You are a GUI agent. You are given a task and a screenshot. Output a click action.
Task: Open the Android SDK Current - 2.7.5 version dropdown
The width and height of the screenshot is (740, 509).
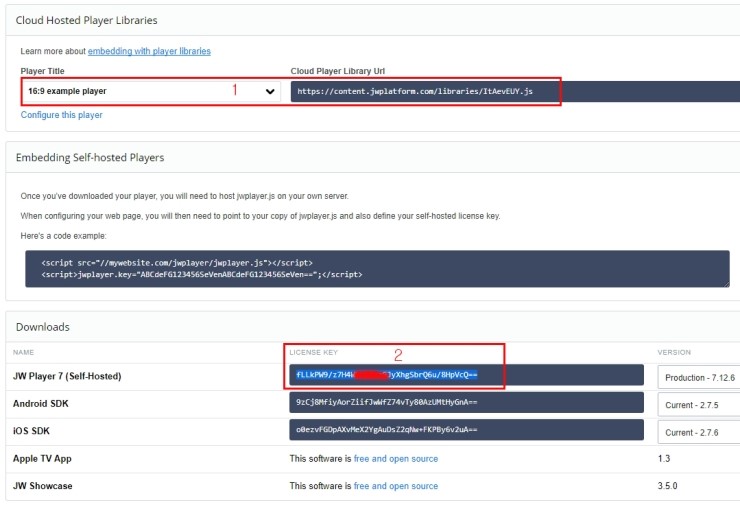698,405
